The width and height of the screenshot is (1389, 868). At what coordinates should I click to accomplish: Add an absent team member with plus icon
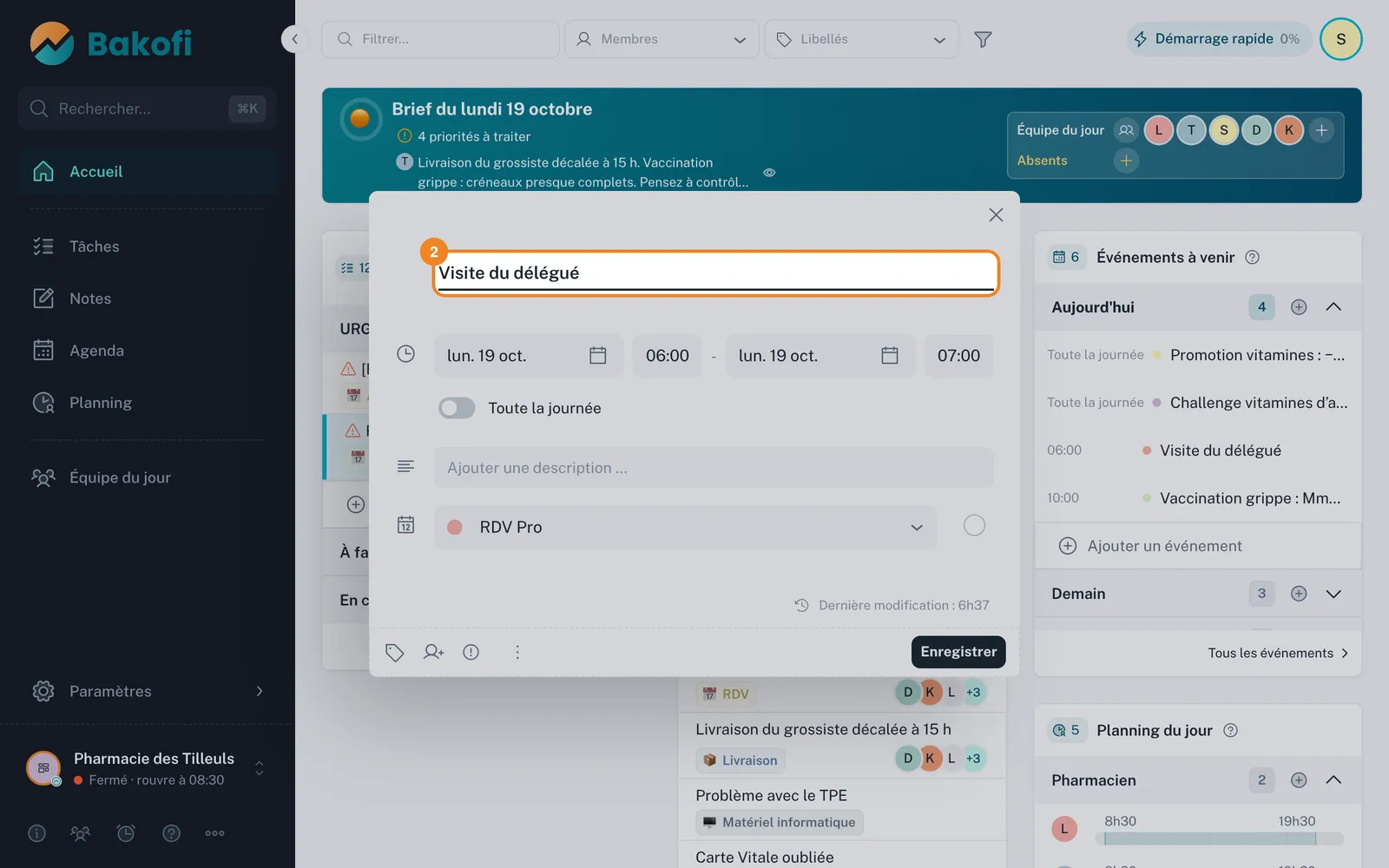pyautogui.click(x=1126, y=161)
